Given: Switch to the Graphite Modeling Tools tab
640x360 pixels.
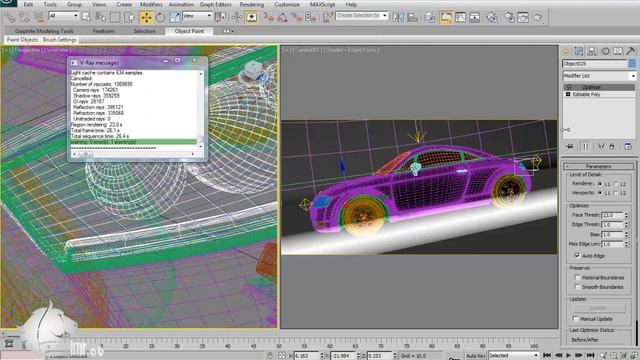Looking at the screenshot, I should (x=44, y=31).
